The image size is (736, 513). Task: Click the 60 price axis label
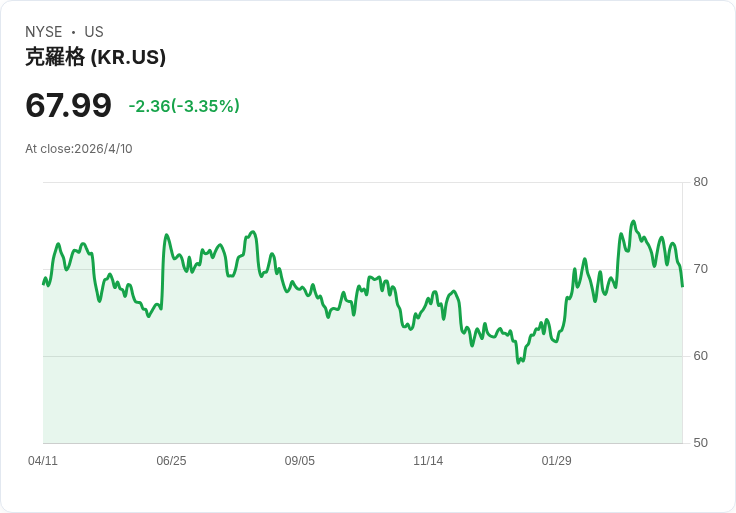click(700, 356)
